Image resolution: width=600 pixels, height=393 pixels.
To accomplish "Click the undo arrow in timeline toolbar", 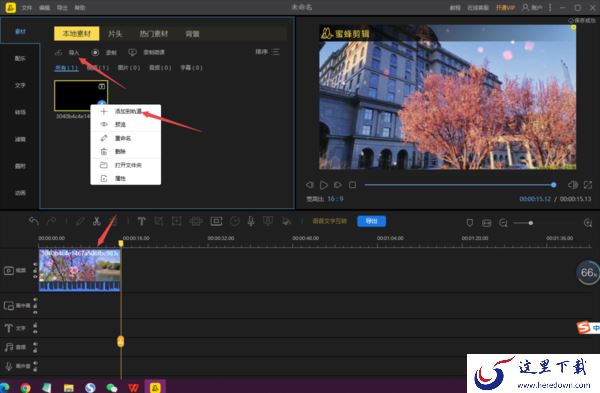I will [34, 221].
